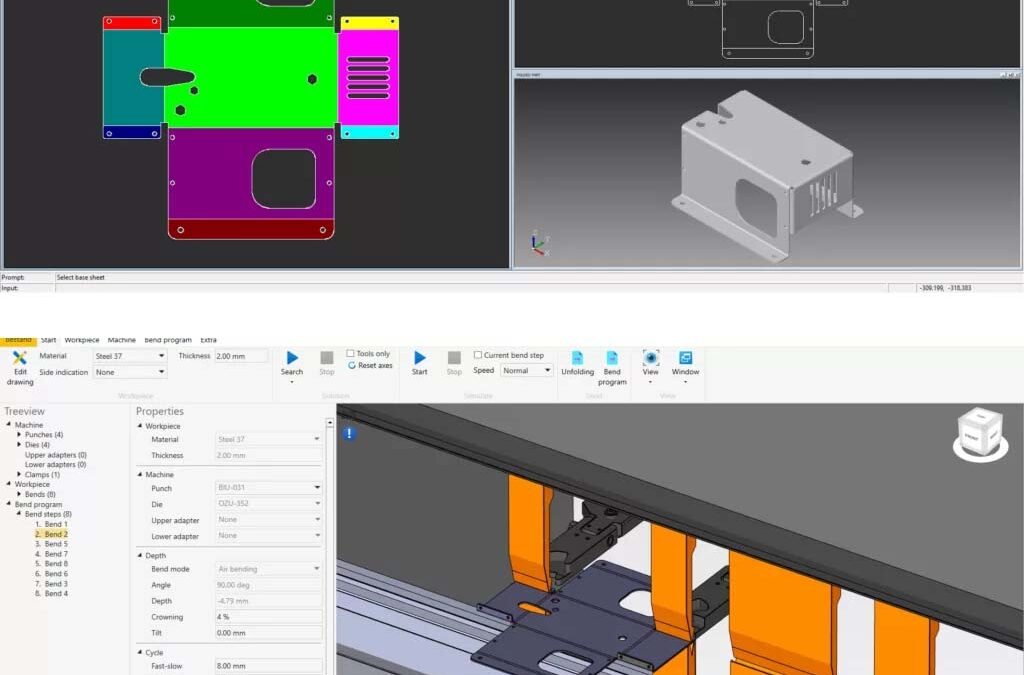The image size is (1024, 675).
Task: Switch to the Bend program tab
Action: coord(168,340)
